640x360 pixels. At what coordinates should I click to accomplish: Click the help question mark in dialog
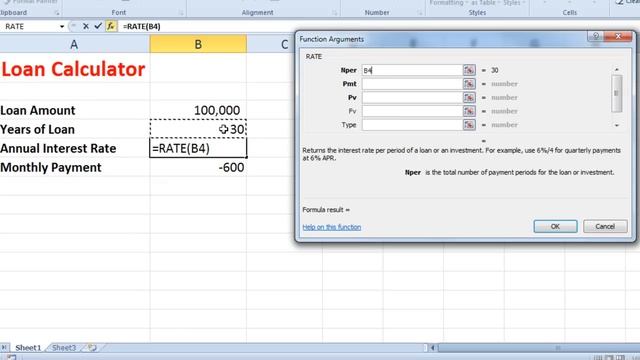pos(596,36)
